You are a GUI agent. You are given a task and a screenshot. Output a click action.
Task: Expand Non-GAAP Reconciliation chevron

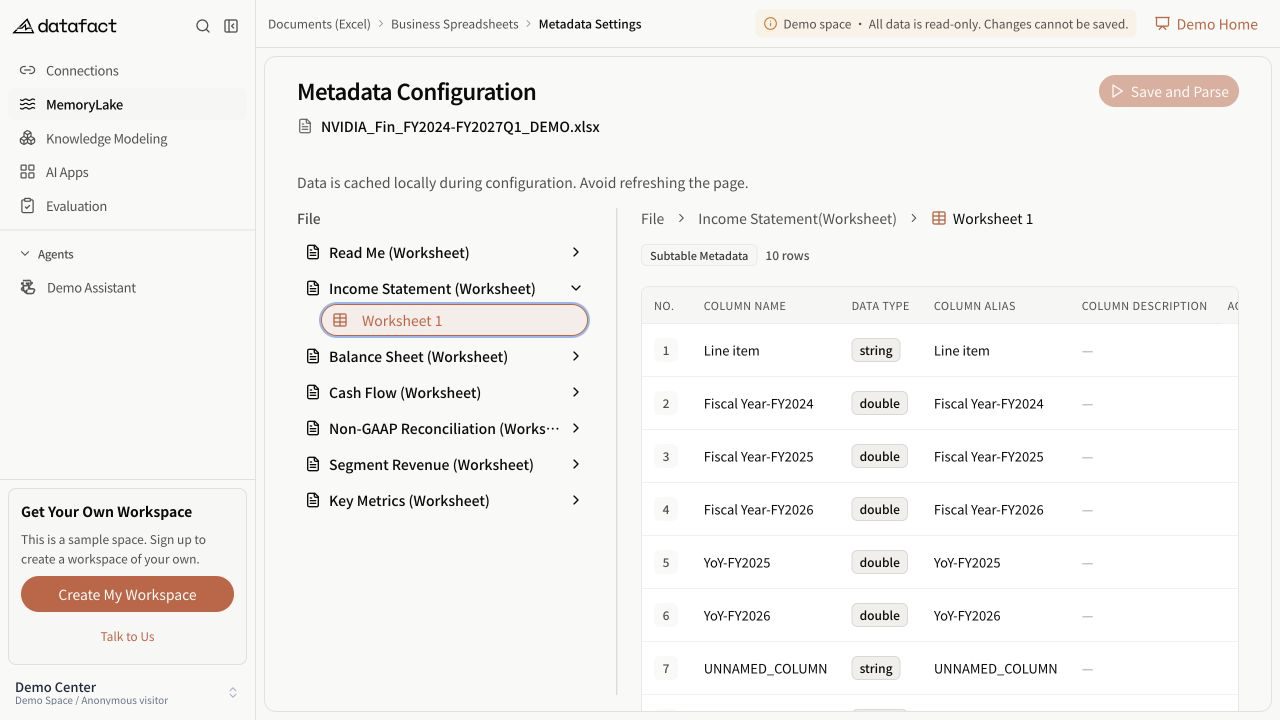576,428
